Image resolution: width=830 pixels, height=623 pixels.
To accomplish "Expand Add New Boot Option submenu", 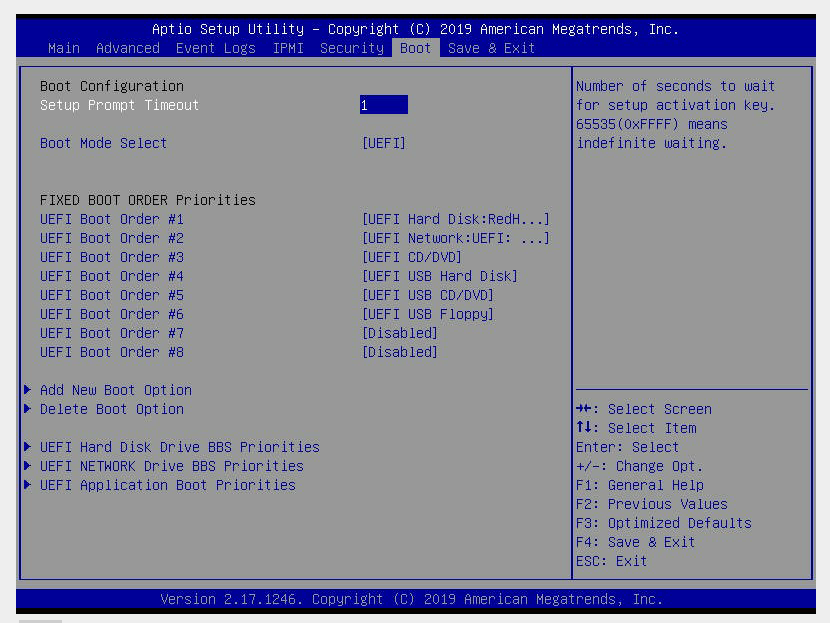I will click(114, 390).
